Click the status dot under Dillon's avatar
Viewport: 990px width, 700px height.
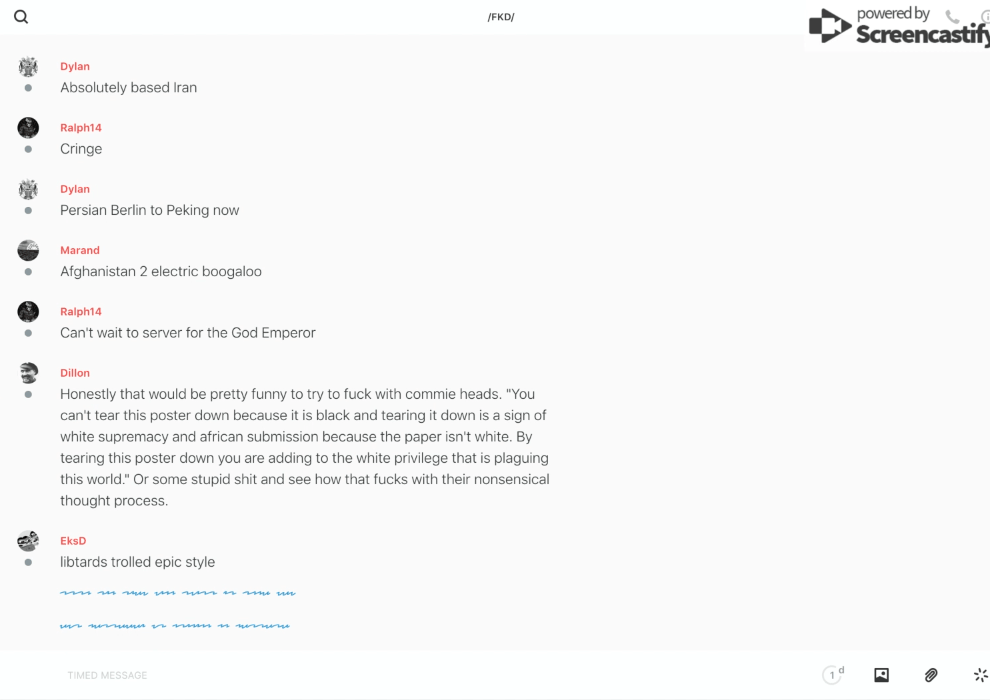[x=28, y=395]
